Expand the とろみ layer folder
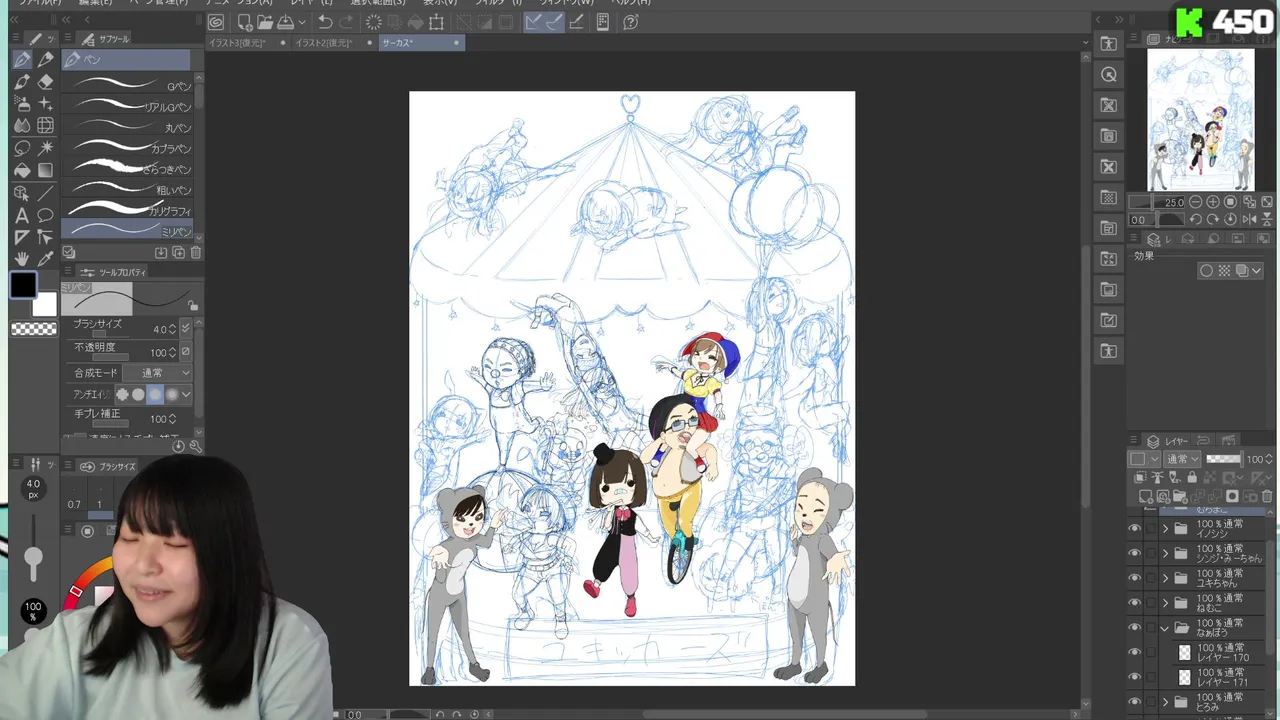This screenshot has height=720, width=1280. click(x=1165, y=702)
